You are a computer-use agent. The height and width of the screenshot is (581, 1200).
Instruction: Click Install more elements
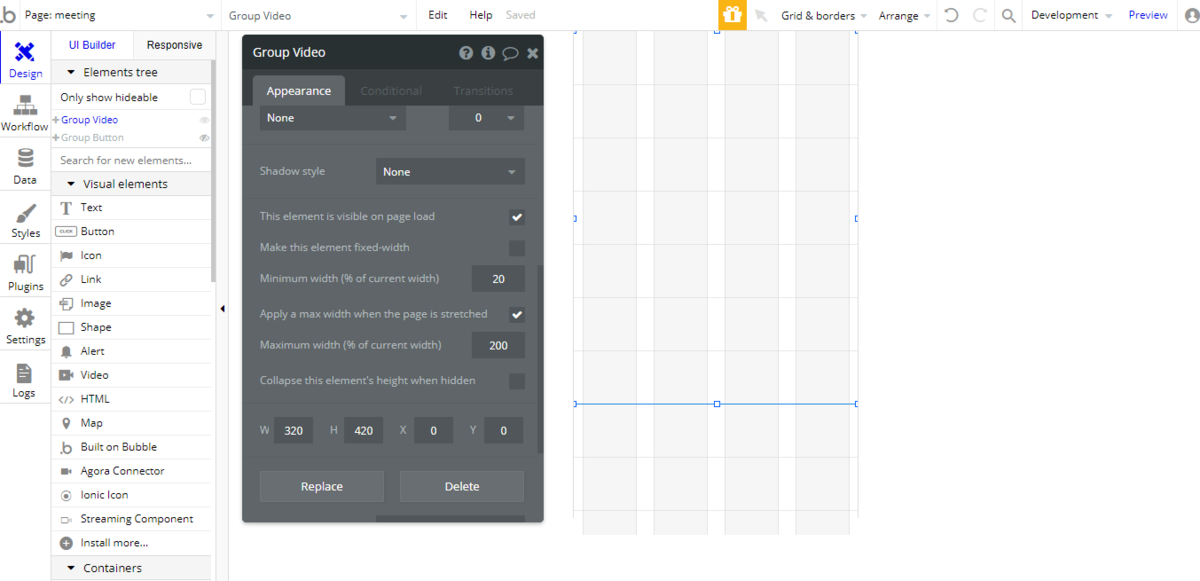tap(132, 544)
